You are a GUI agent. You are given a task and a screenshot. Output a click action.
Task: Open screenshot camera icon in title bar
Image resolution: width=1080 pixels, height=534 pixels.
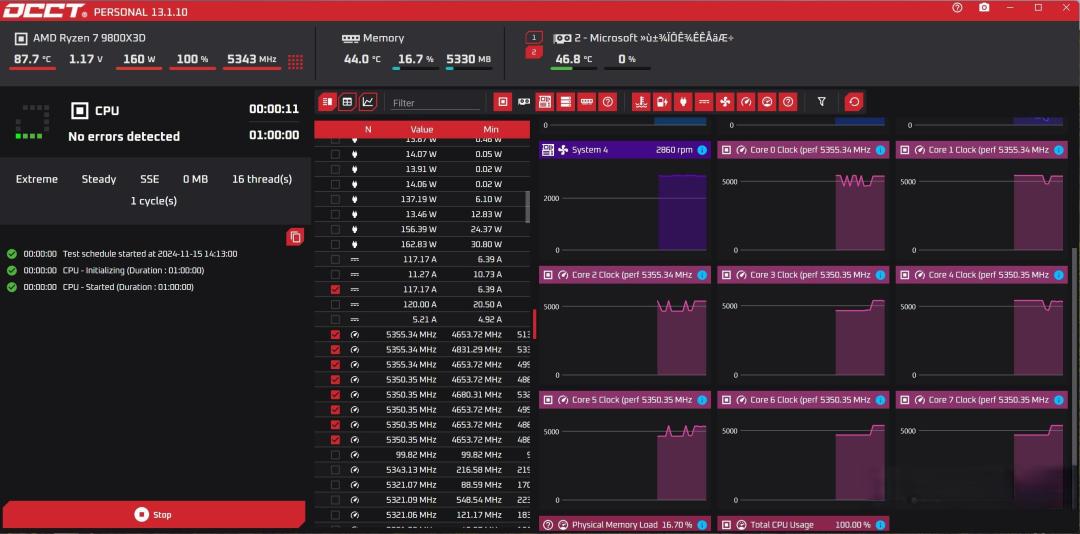[984, 8]
